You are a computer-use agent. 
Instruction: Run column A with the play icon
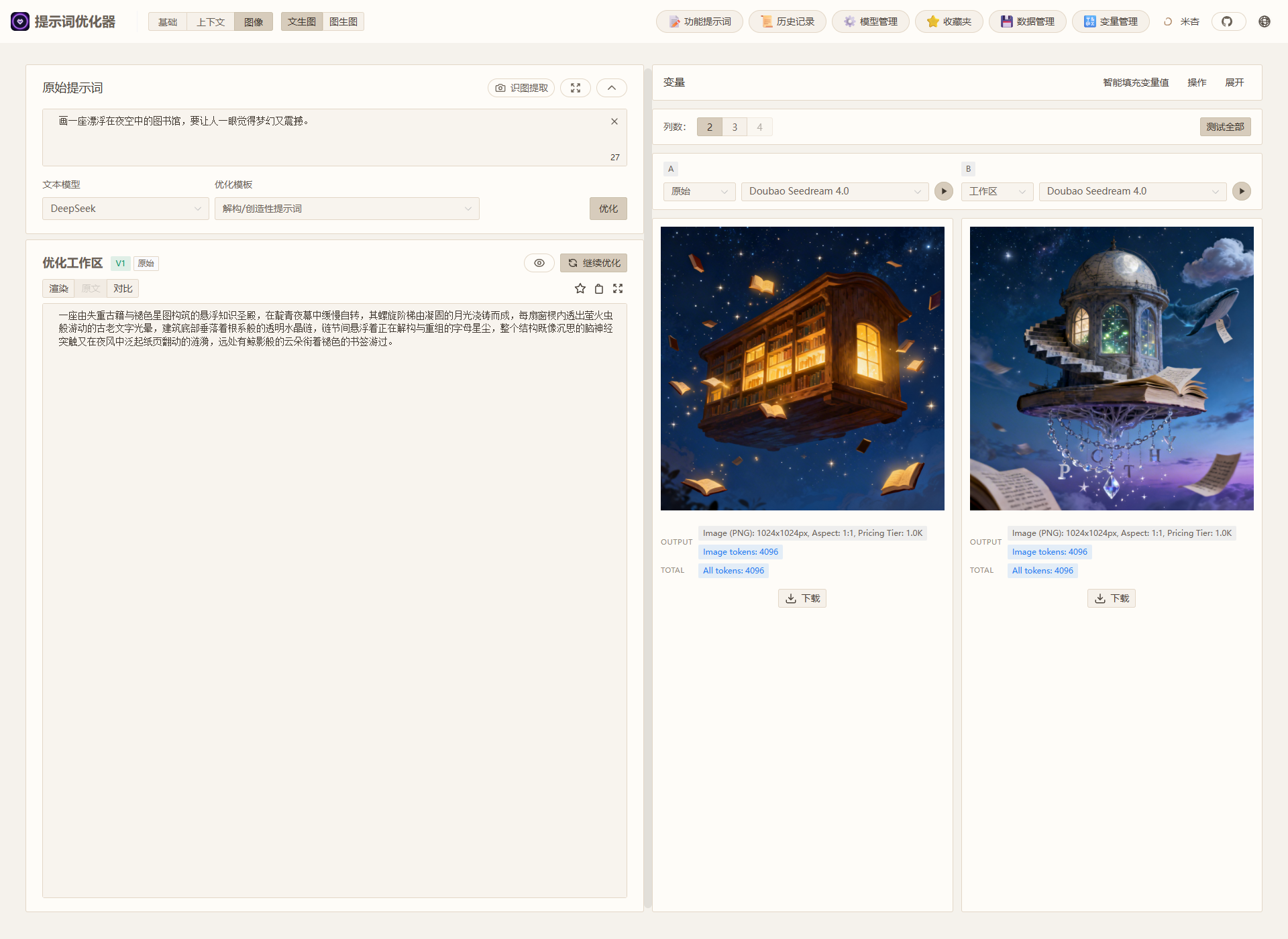click(943, 191)
